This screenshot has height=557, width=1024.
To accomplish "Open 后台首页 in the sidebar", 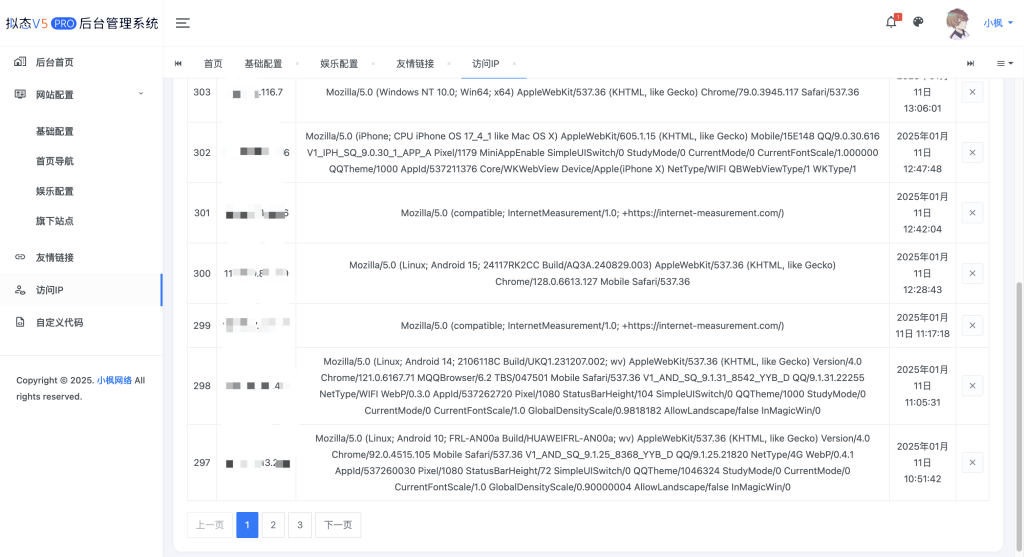I will pos(81,62).
